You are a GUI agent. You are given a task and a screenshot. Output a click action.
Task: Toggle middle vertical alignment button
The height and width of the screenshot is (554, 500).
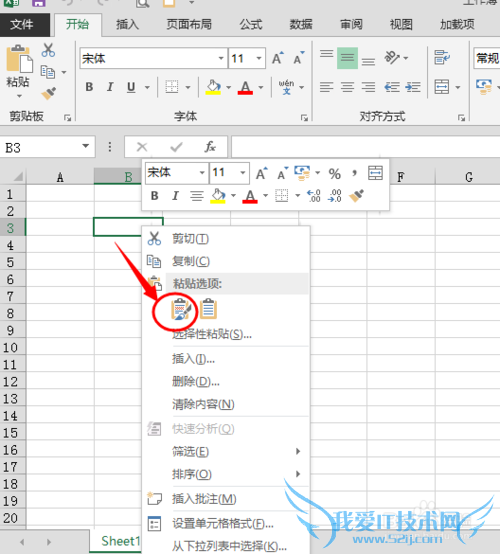click(347, 58)
